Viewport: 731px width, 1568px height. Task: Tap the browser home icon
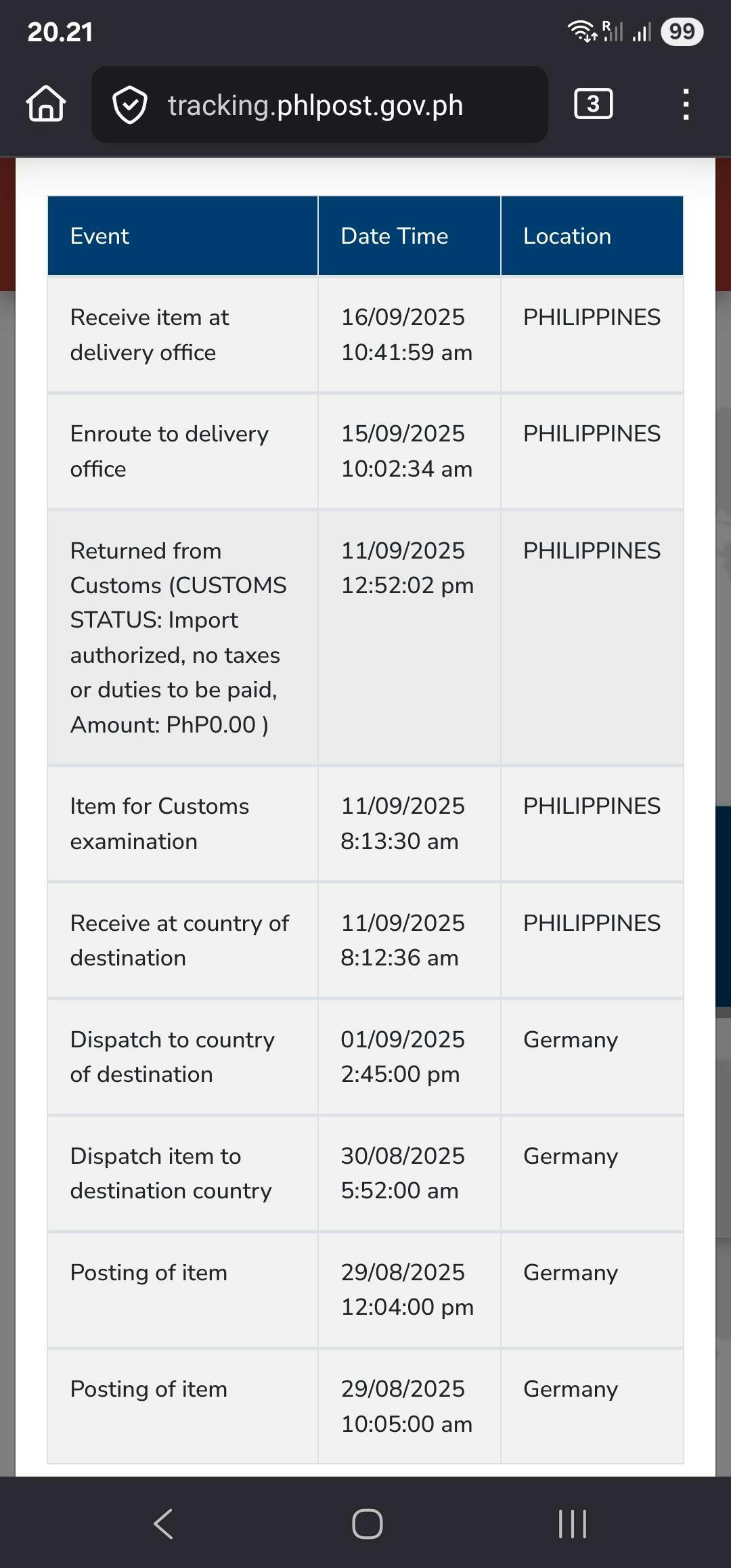pyautogui.click(x=46, y=104)
